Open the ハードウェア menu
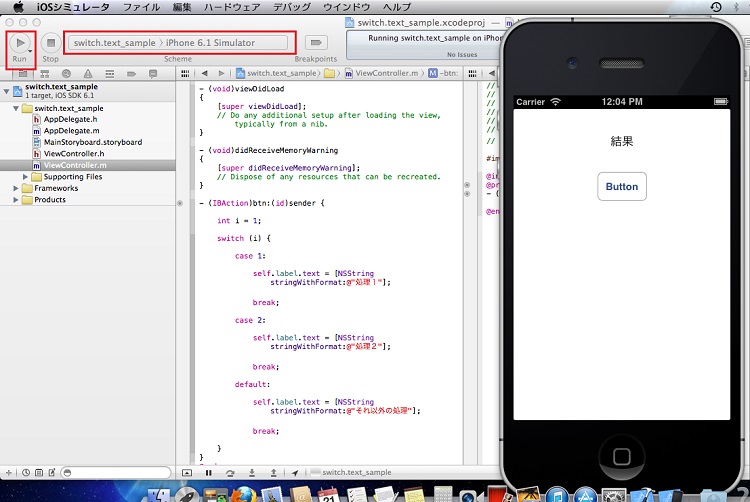Screen dimensions: 750x502 pos(232,7)
